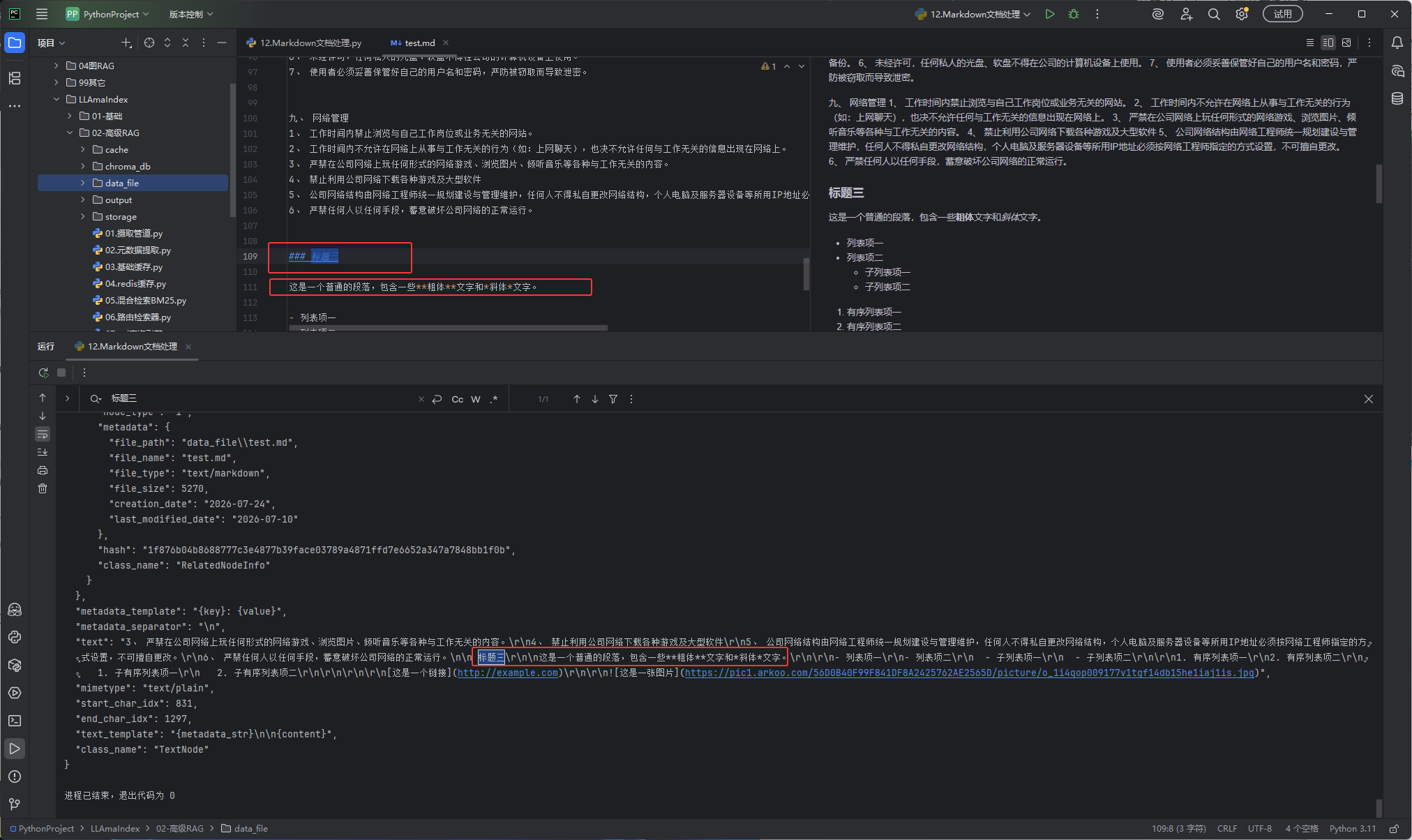This screenshot has height=840, width=1412.
Task: Toggle match case Cc in search
Action: pos(458,399)
